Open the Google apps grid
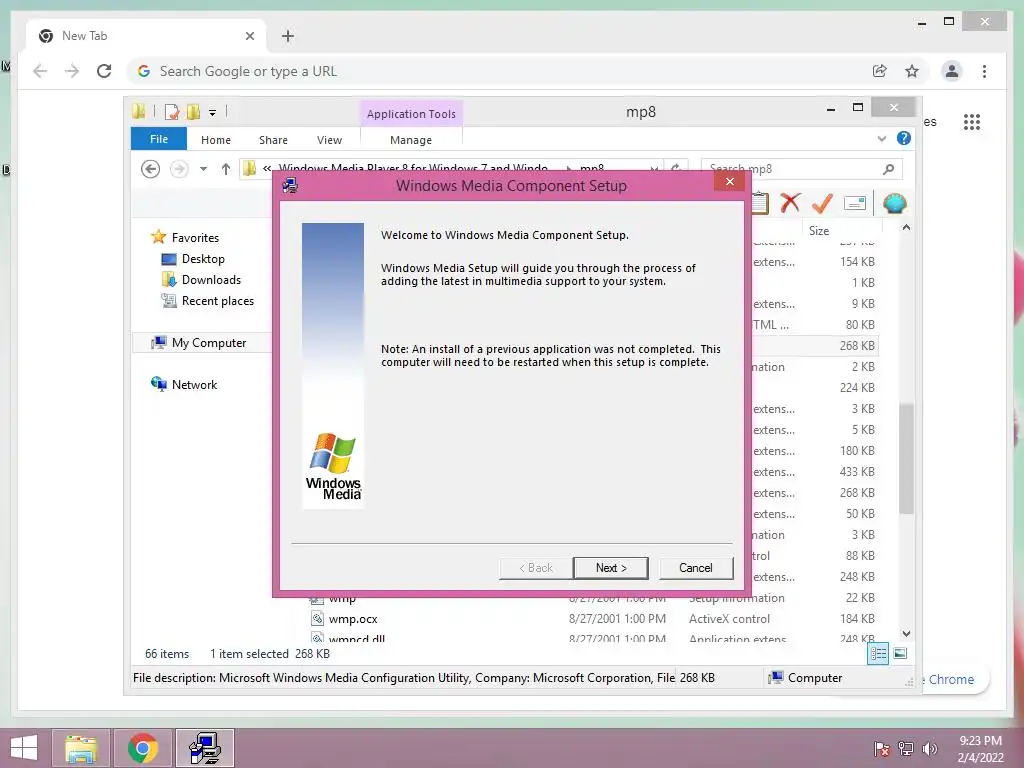The height and width of the screenshot is (768, 1024). [x=972, y=121]
